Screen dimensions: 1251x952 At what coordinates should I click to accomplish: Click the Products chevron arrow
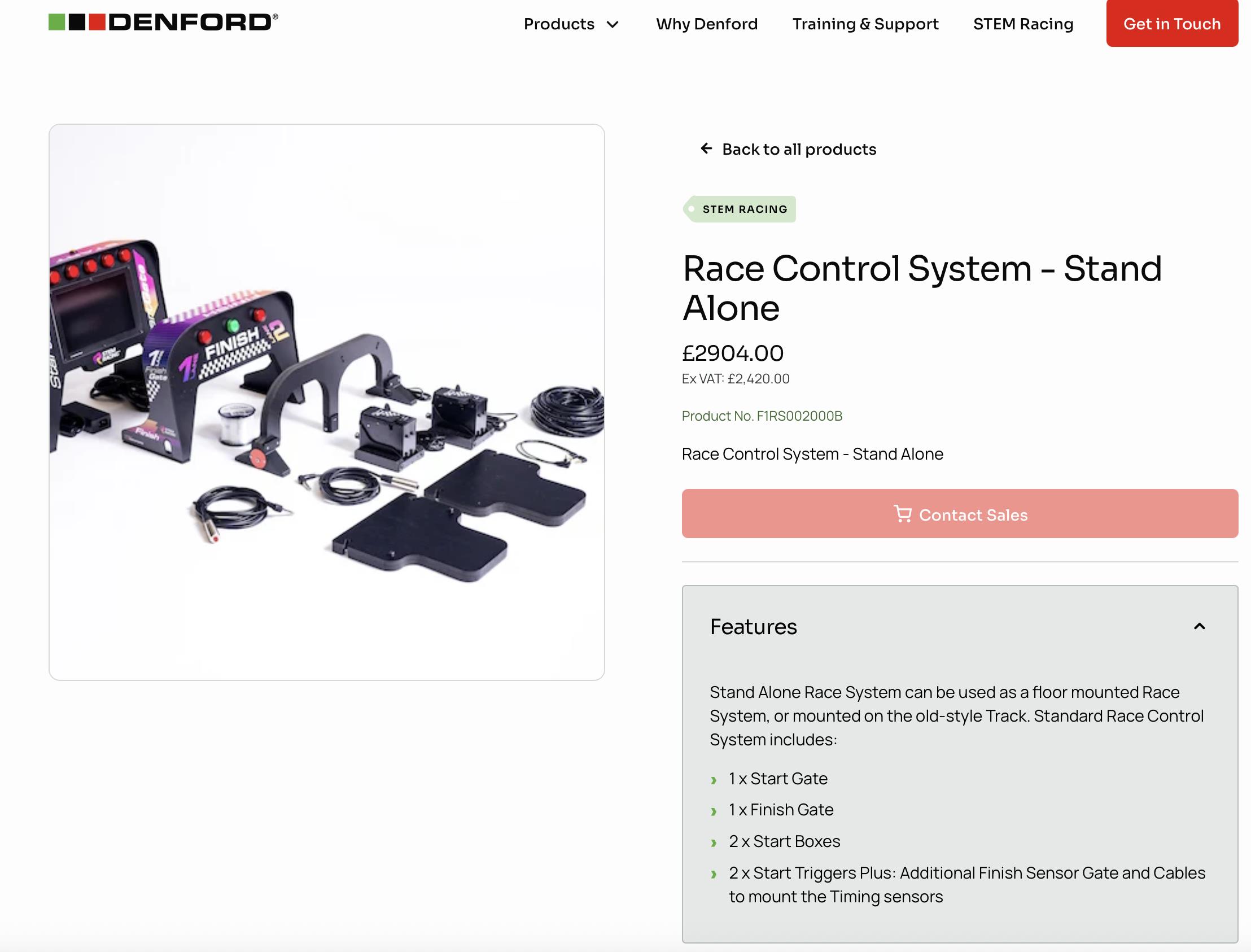tap(613, 24)
